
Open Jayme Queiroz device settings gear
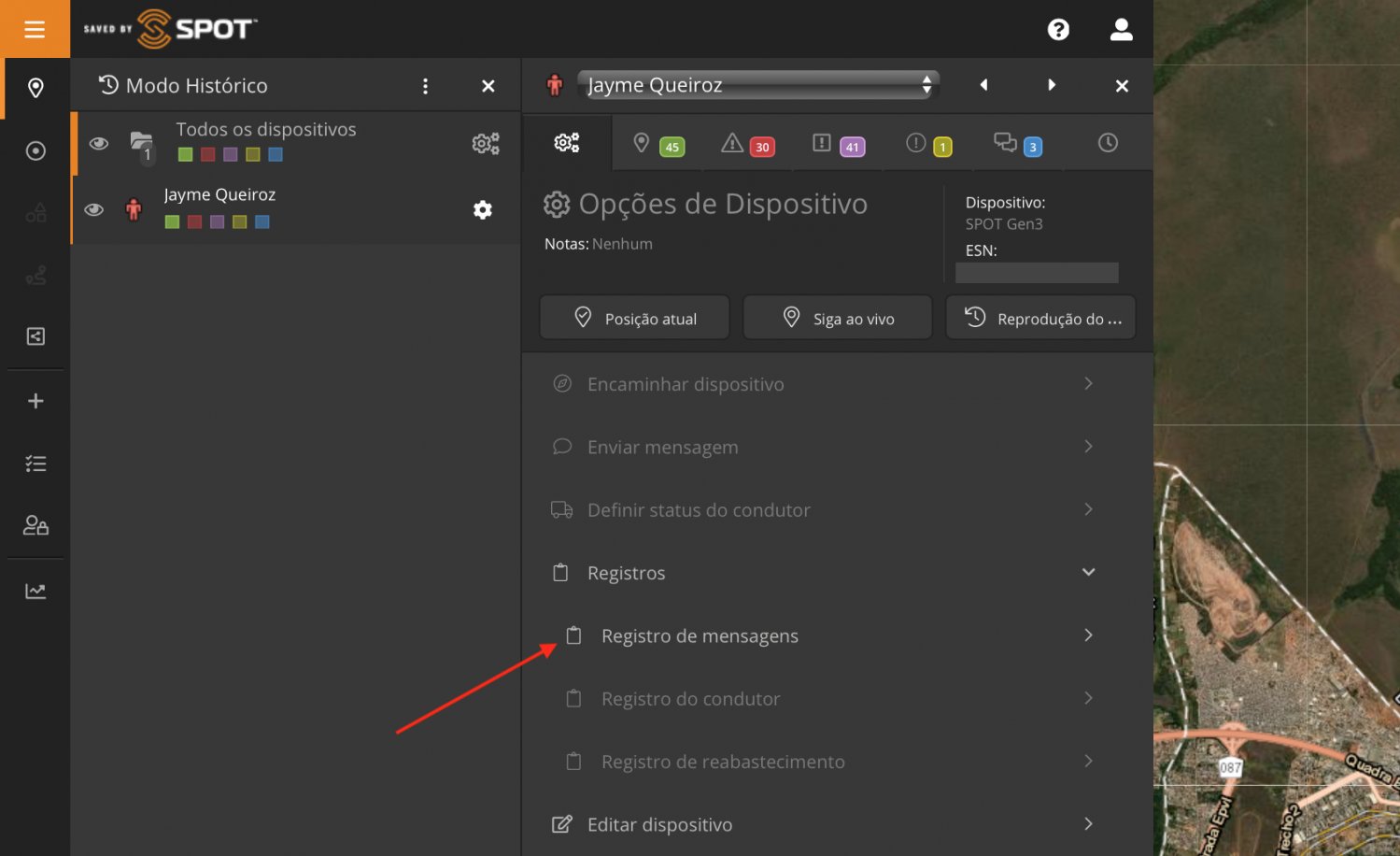482,210
